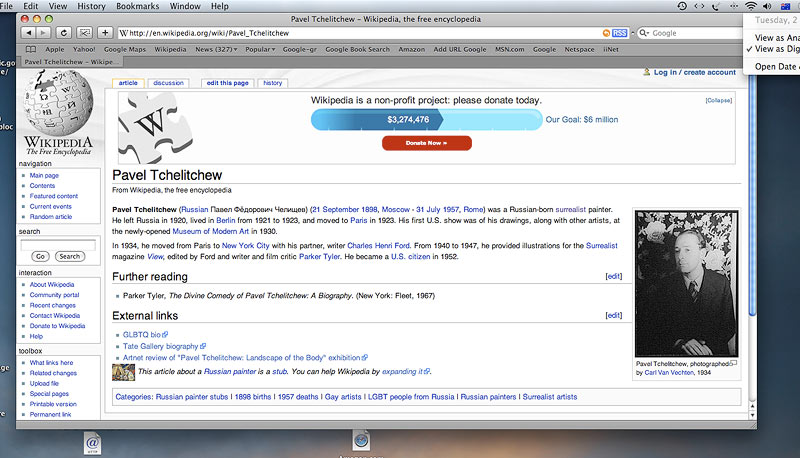Edit the External links section
Viewport: 800px width, 458px height.
tap(614, 315)
